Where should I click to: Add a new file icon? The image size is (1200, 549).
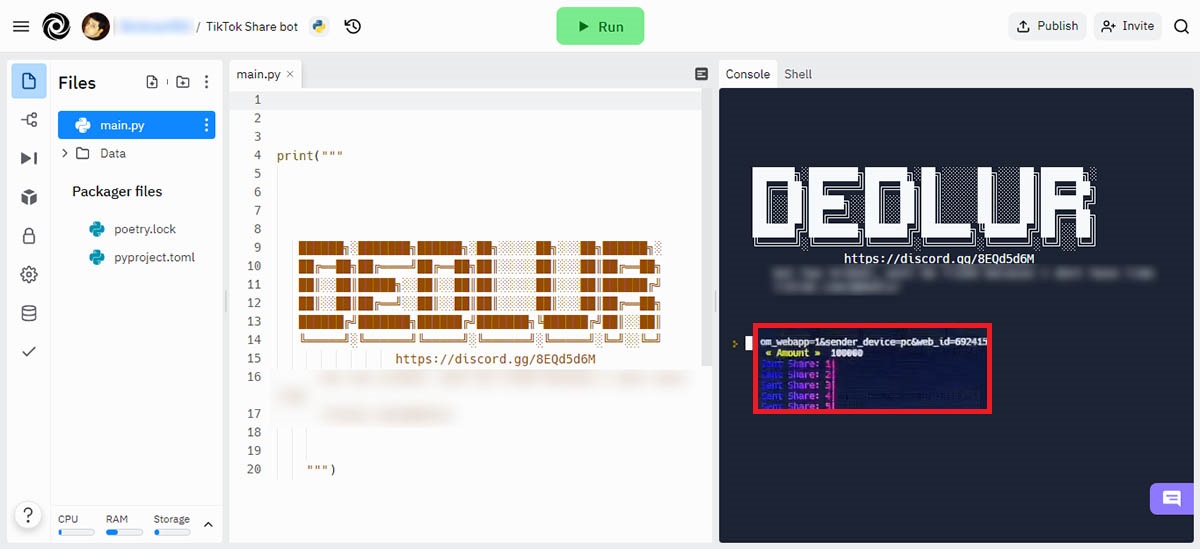[x=152, y=83]
